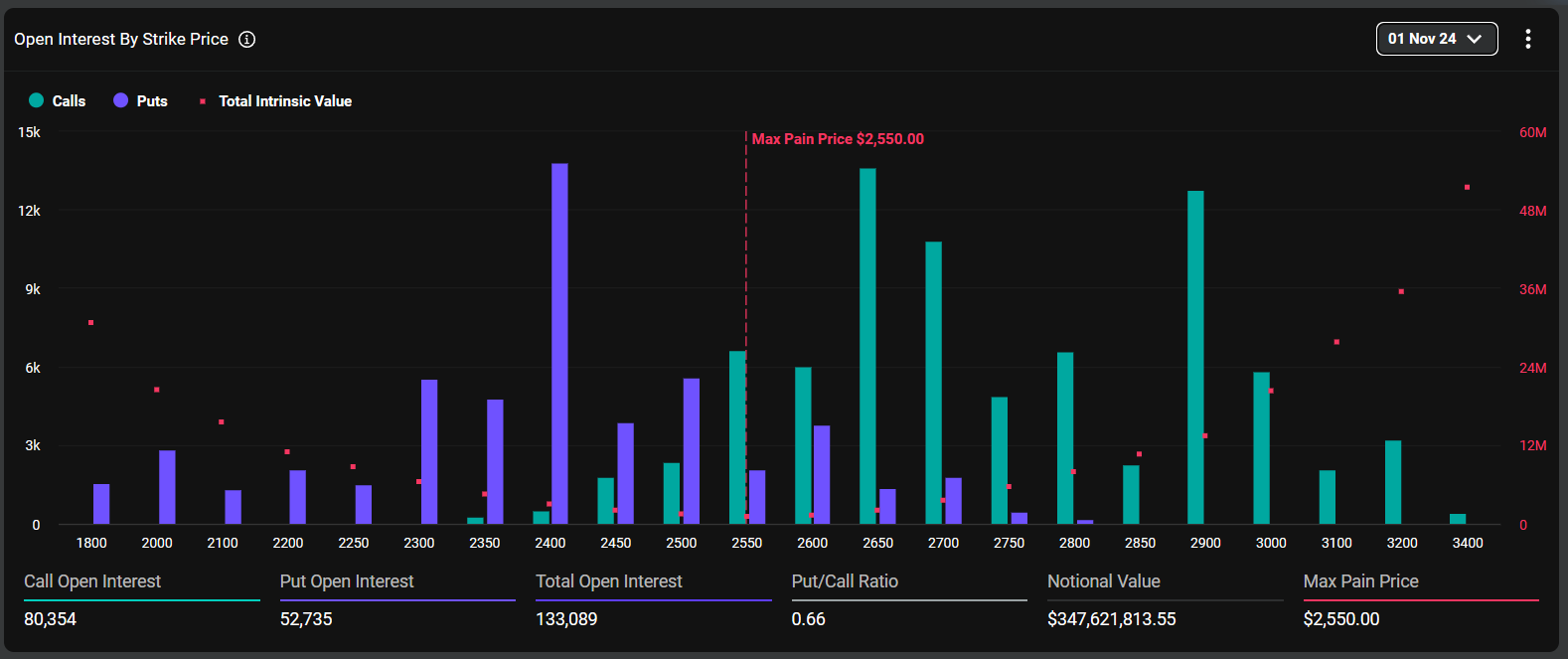Click the red Total Intrinsic Value marker
Image resolution: width=1568 pixels, height=659 pixels.
[x=203, y=101]
